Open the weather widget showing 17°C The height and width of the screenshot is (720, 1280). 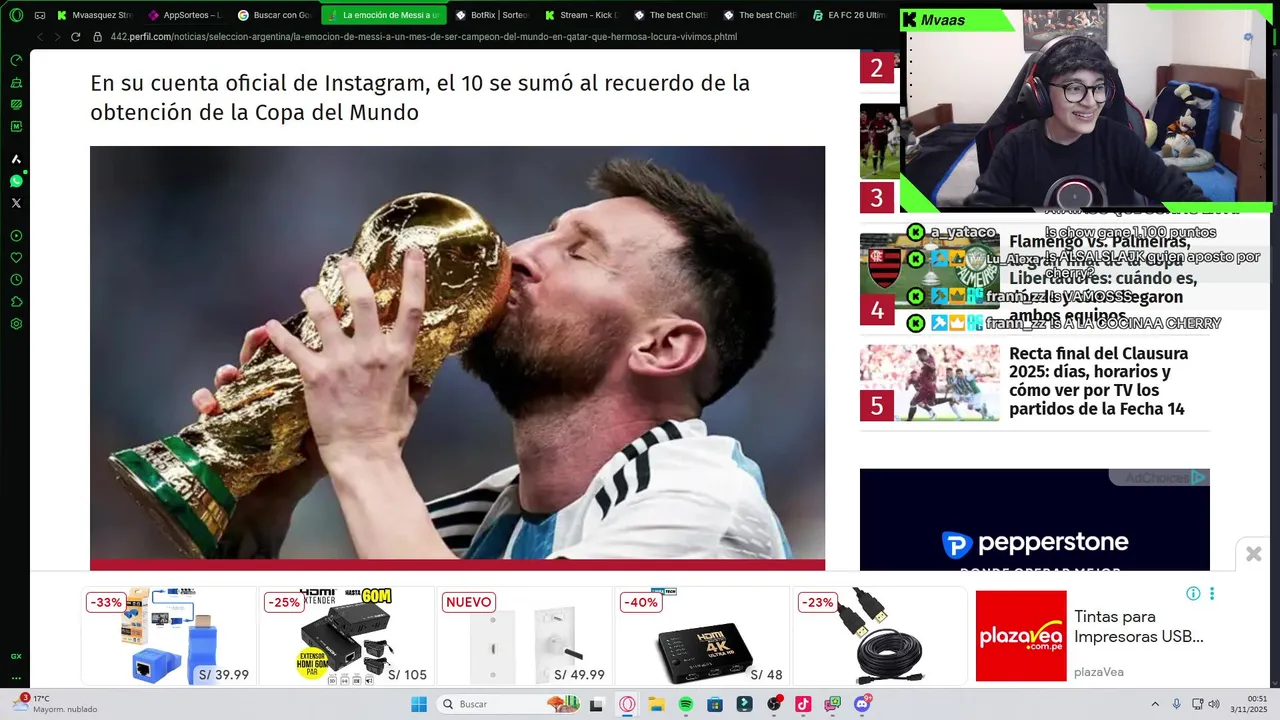55,704
